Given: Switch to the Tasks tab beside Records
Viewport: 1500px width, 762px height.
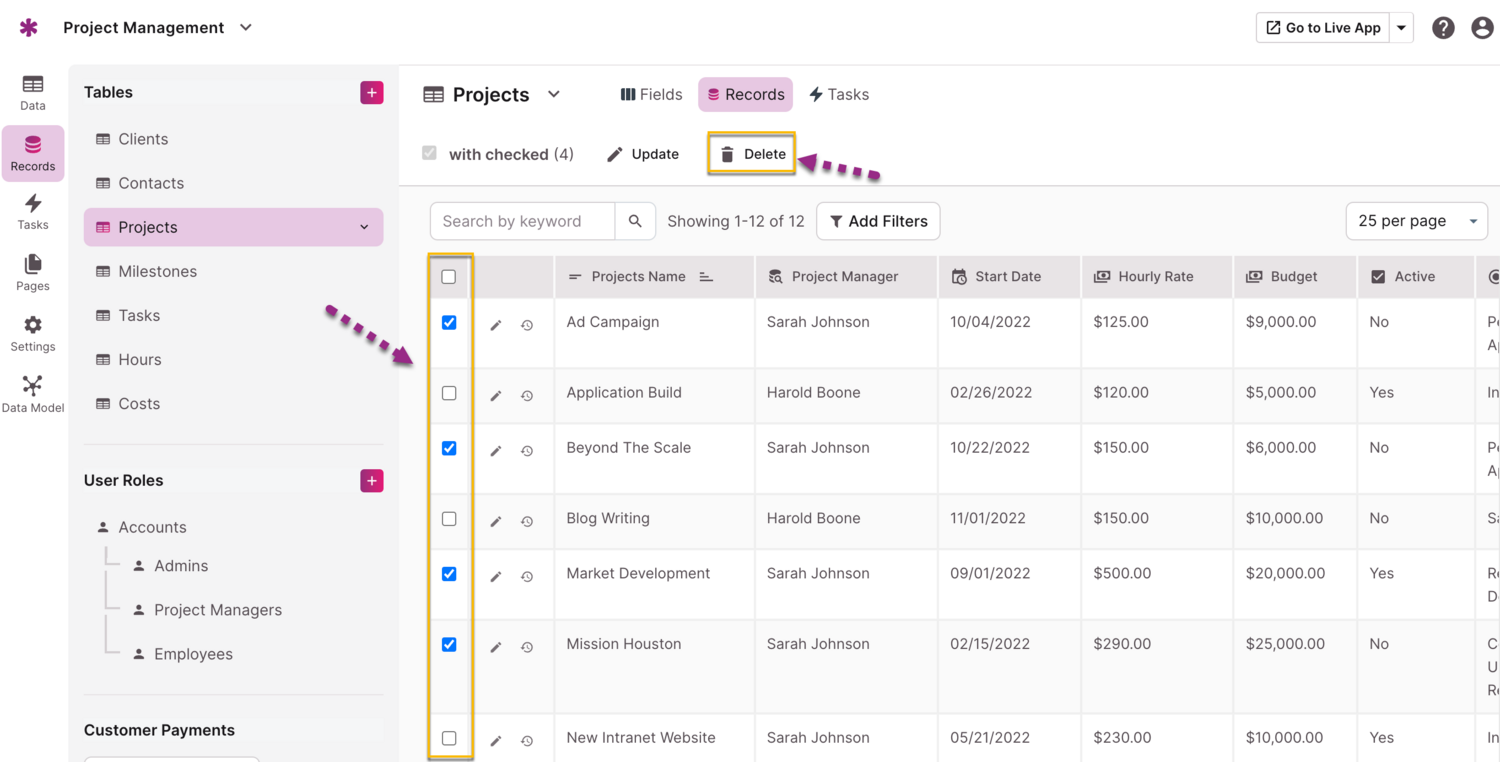Looking at the screenshot, I should click(838, 94).
